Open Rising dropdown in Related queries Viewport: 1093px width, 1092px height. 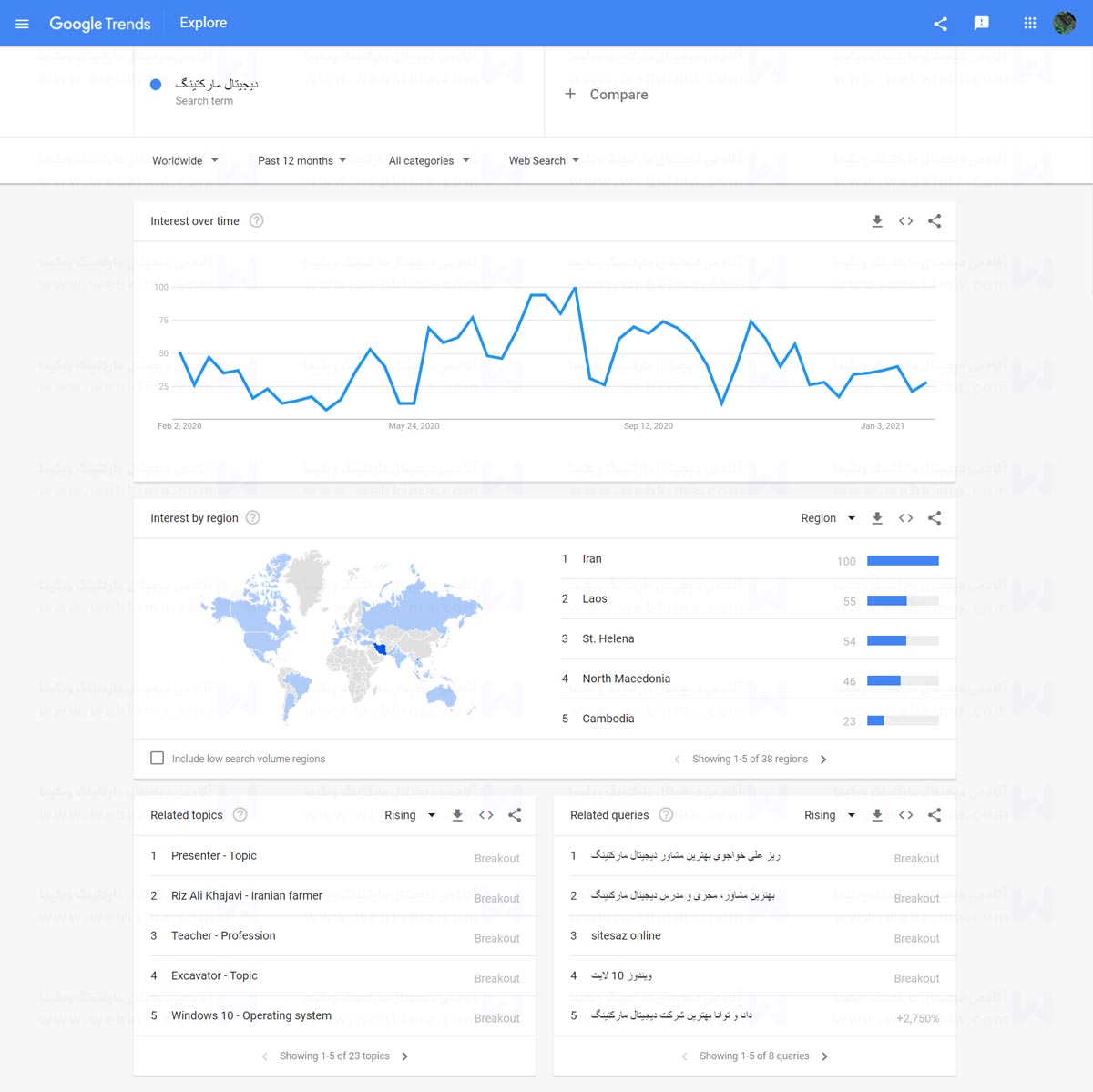pyautogui.click(x=830, y=815)
